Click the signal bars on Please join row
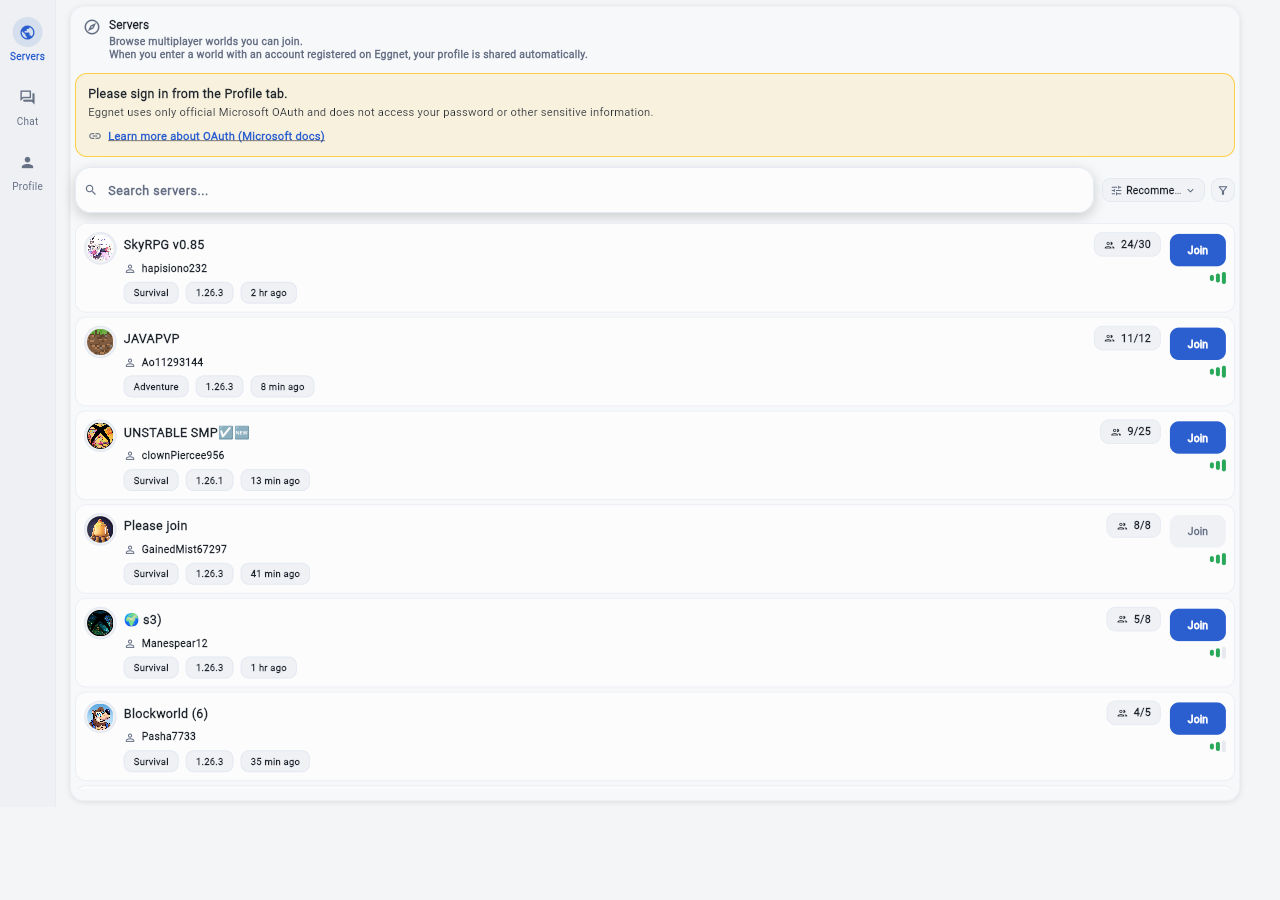The height and width of the screenshot is (900, 1280). coord(1217,559)
